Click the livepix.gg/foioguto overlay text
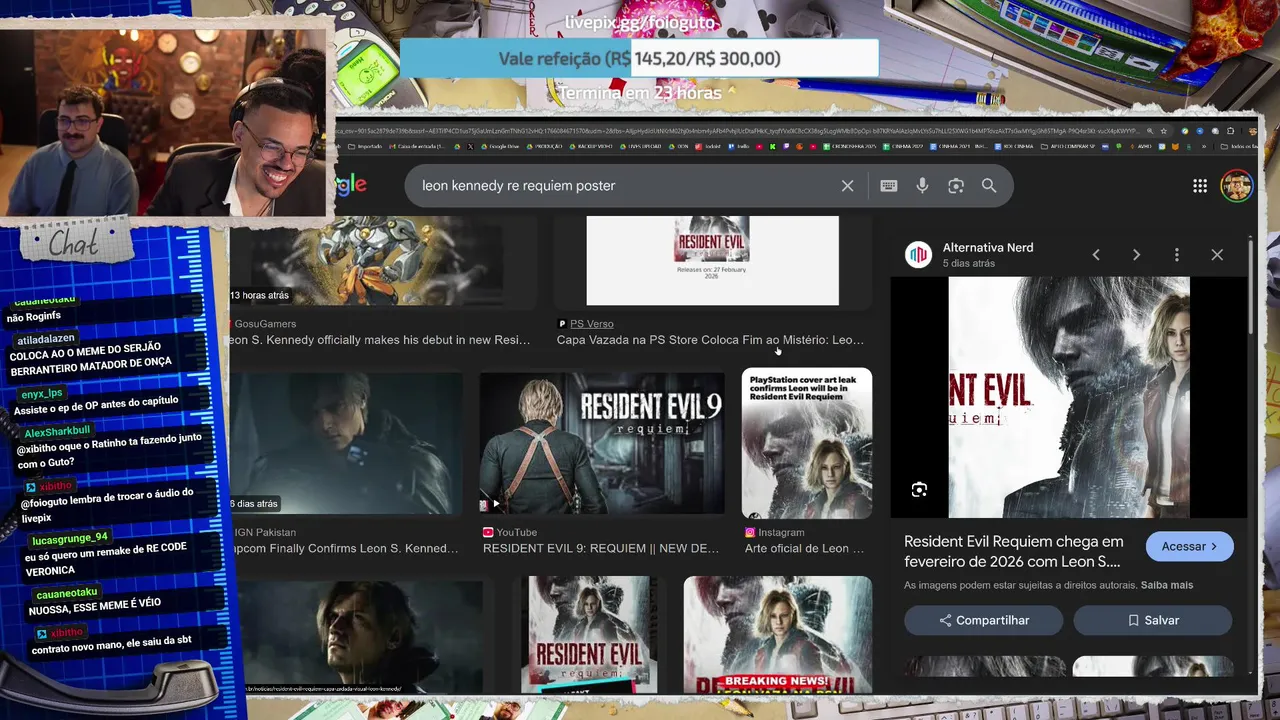Image resolution: width=1280 pixels, height=720 pixels. (640, 22)
